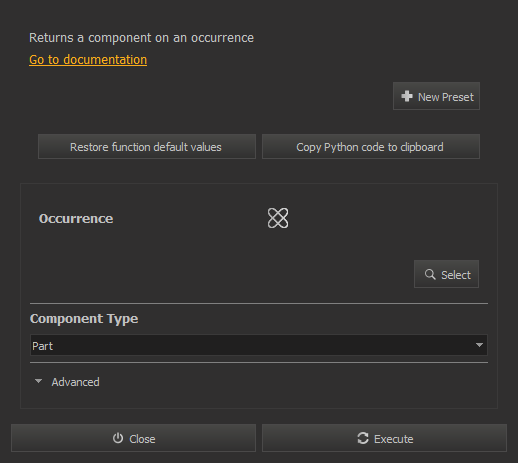The image size is (518, 463).
Task: Choose an occurrence with the Select button
Action: pos(446,274)
